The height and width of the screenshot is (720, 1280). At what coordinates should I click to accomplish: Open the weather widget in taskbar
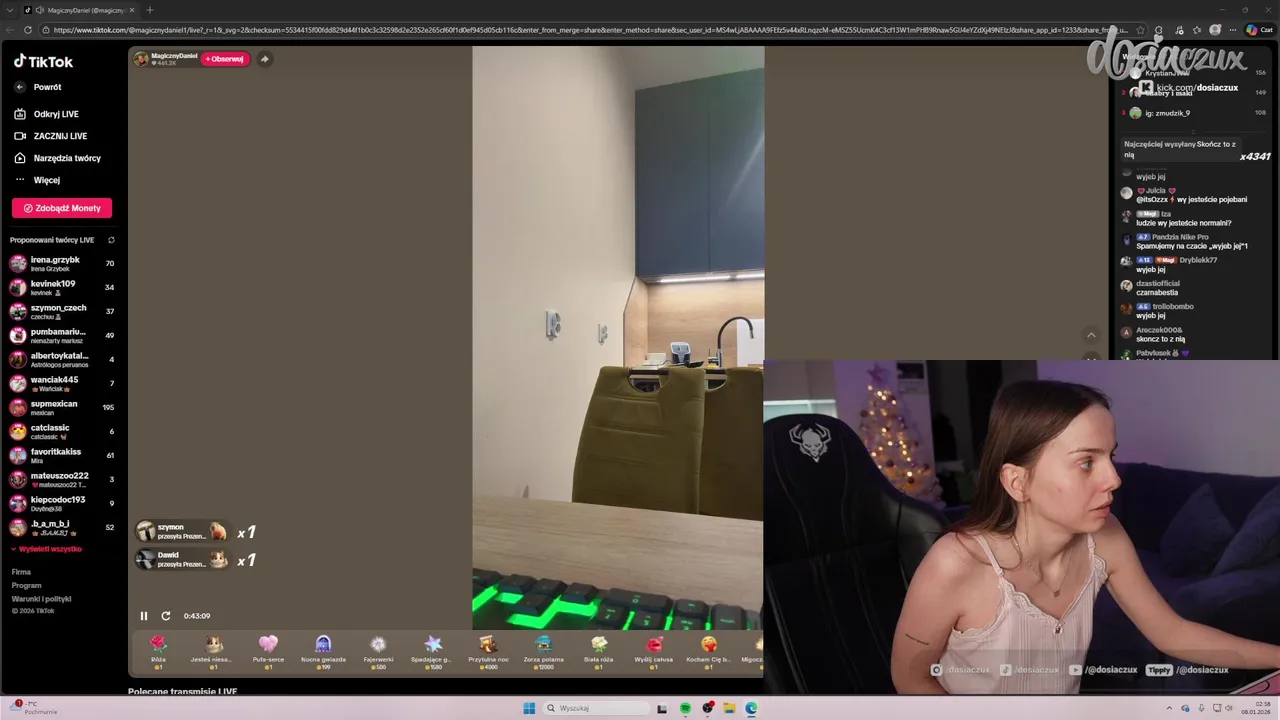(35, 707)
